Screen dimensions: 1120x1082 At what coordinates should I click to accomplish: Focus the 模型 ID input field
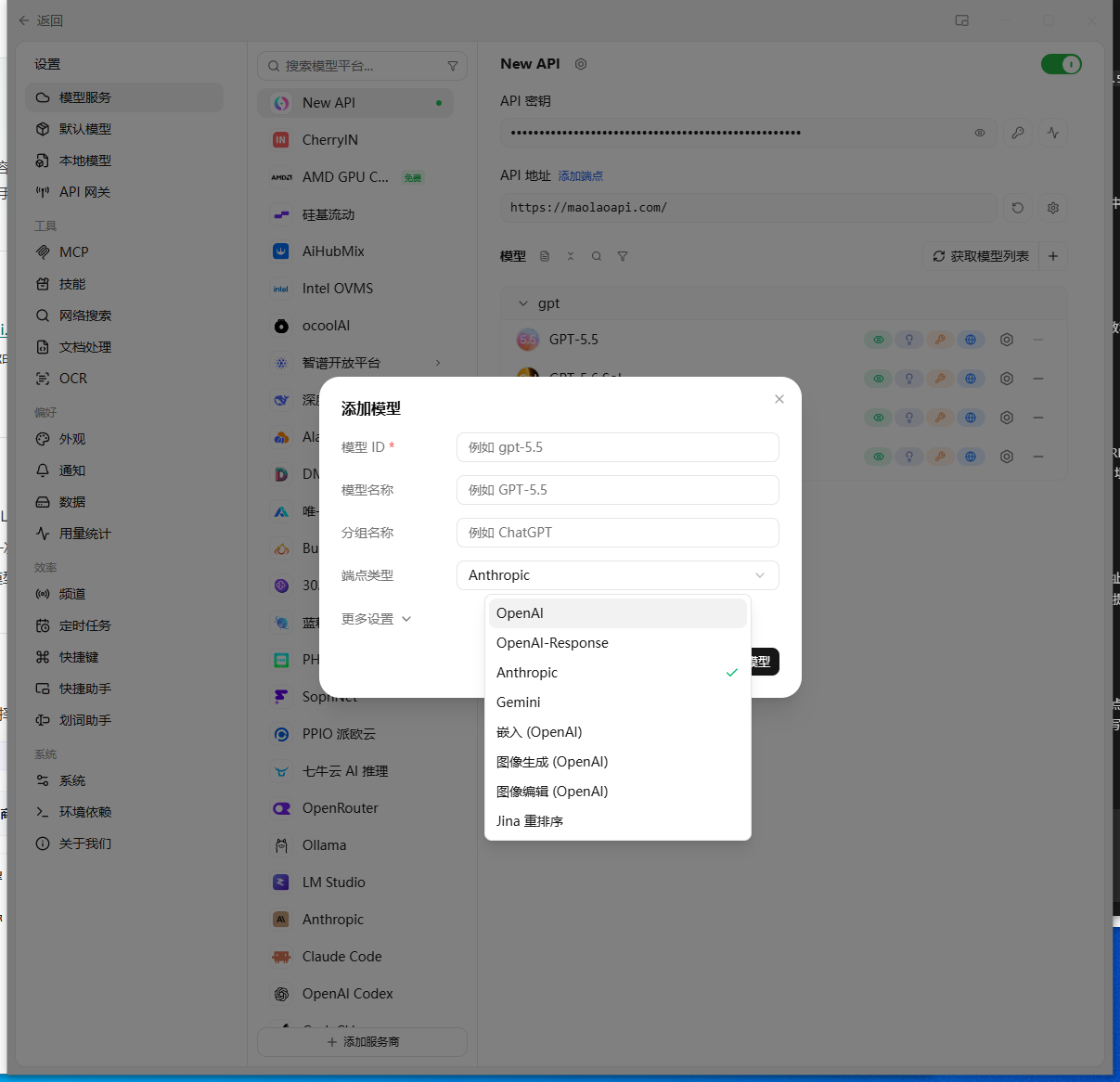[x=618, y=447]
